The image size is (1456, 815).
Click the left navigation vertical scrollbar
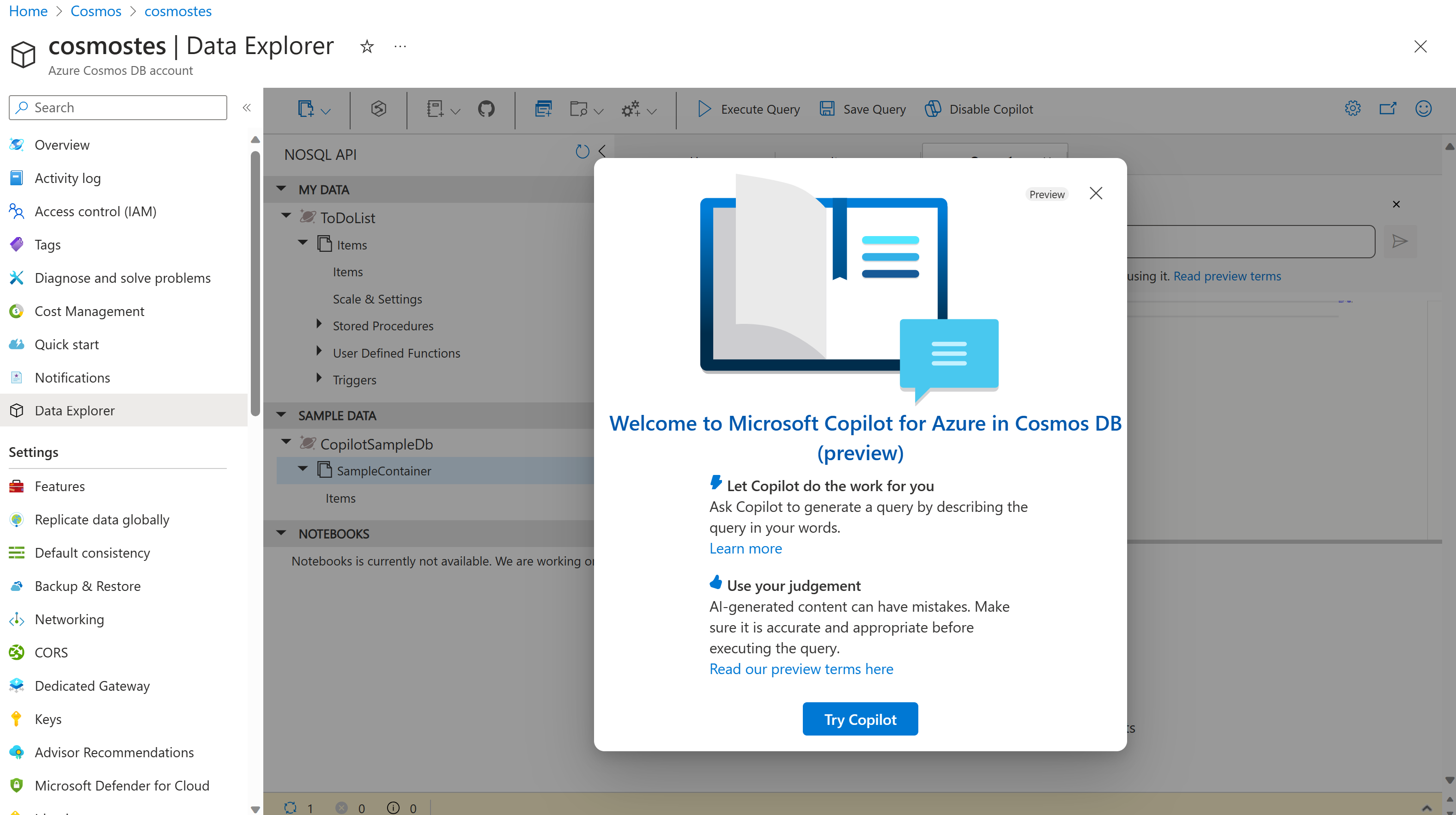click(255, 283)
